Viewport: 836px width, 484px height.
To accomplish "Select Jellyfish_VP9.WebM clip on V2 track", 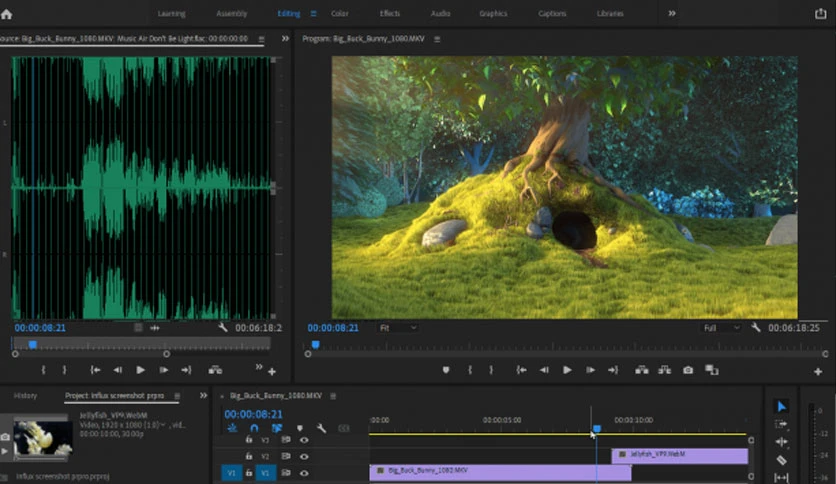I will coord(680,455).
